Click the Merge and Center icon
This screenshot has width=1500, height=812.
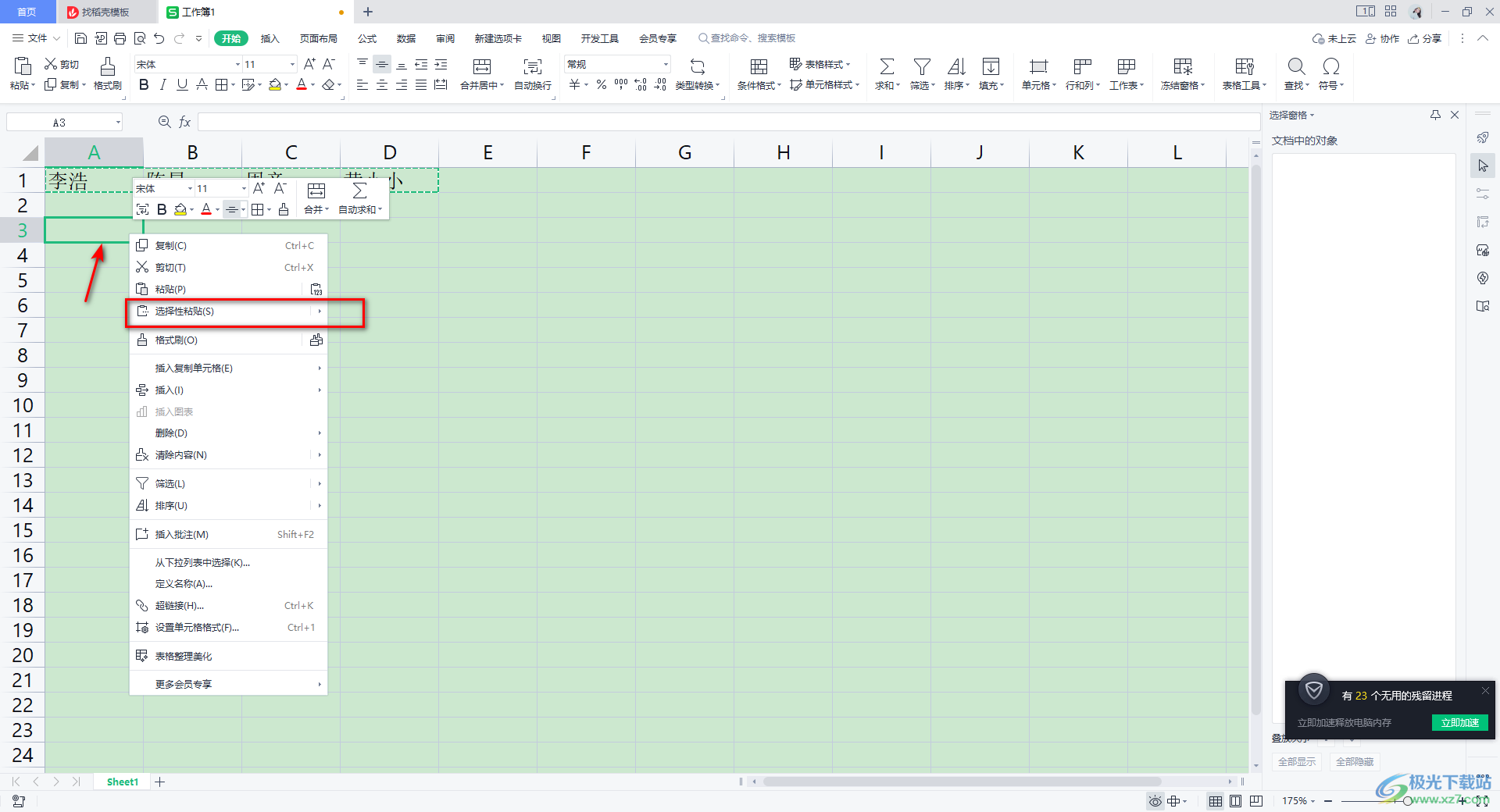[x=482, y=66]
